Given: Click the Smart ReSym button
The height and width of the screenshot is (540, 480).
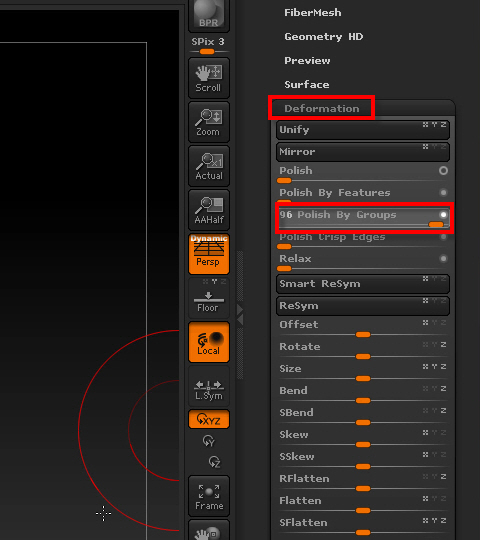Looking at the screenshot, I should (x=363, y=284).
